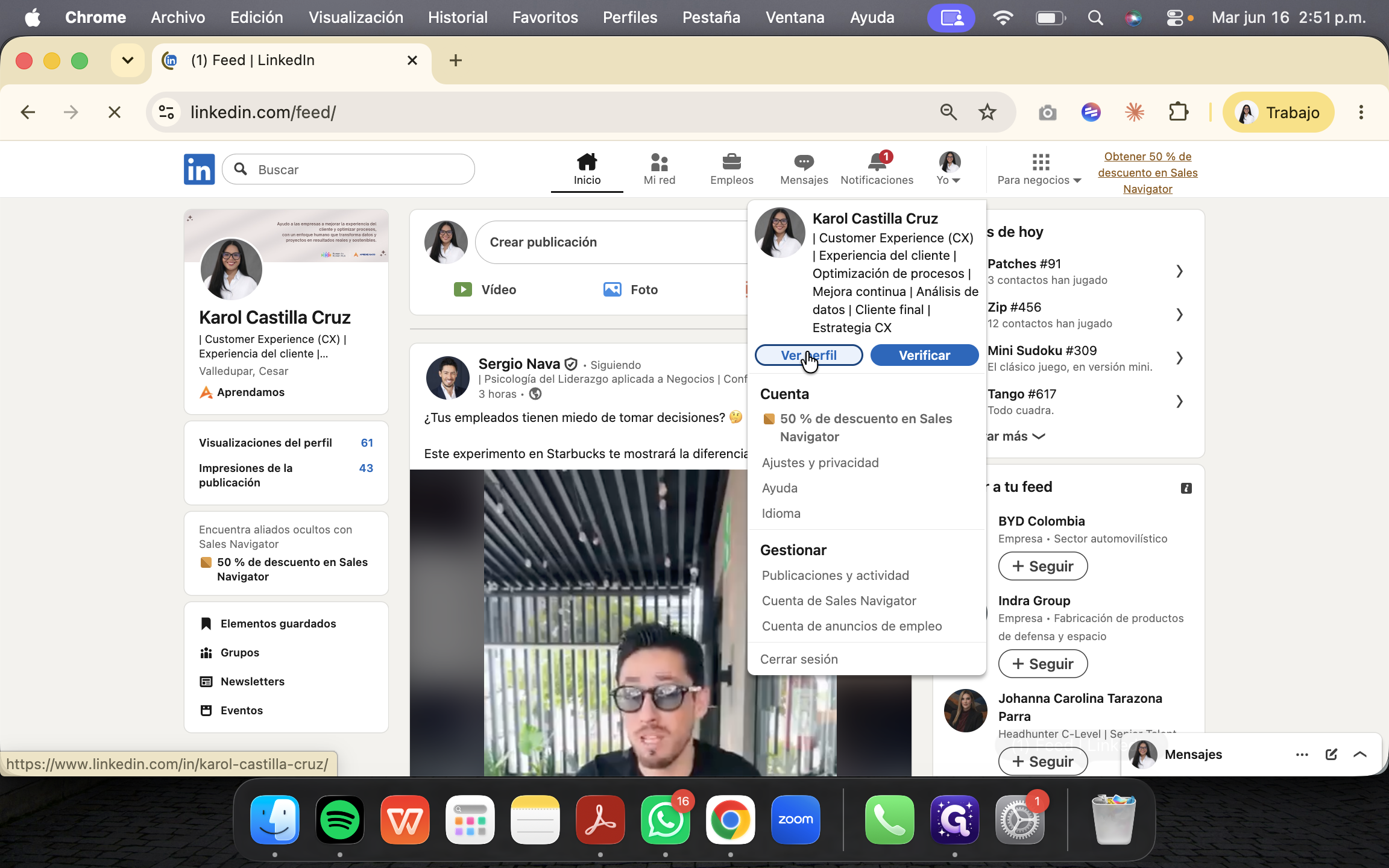Follow Indra Group

pyautogui.click(x=1043, y=664)
